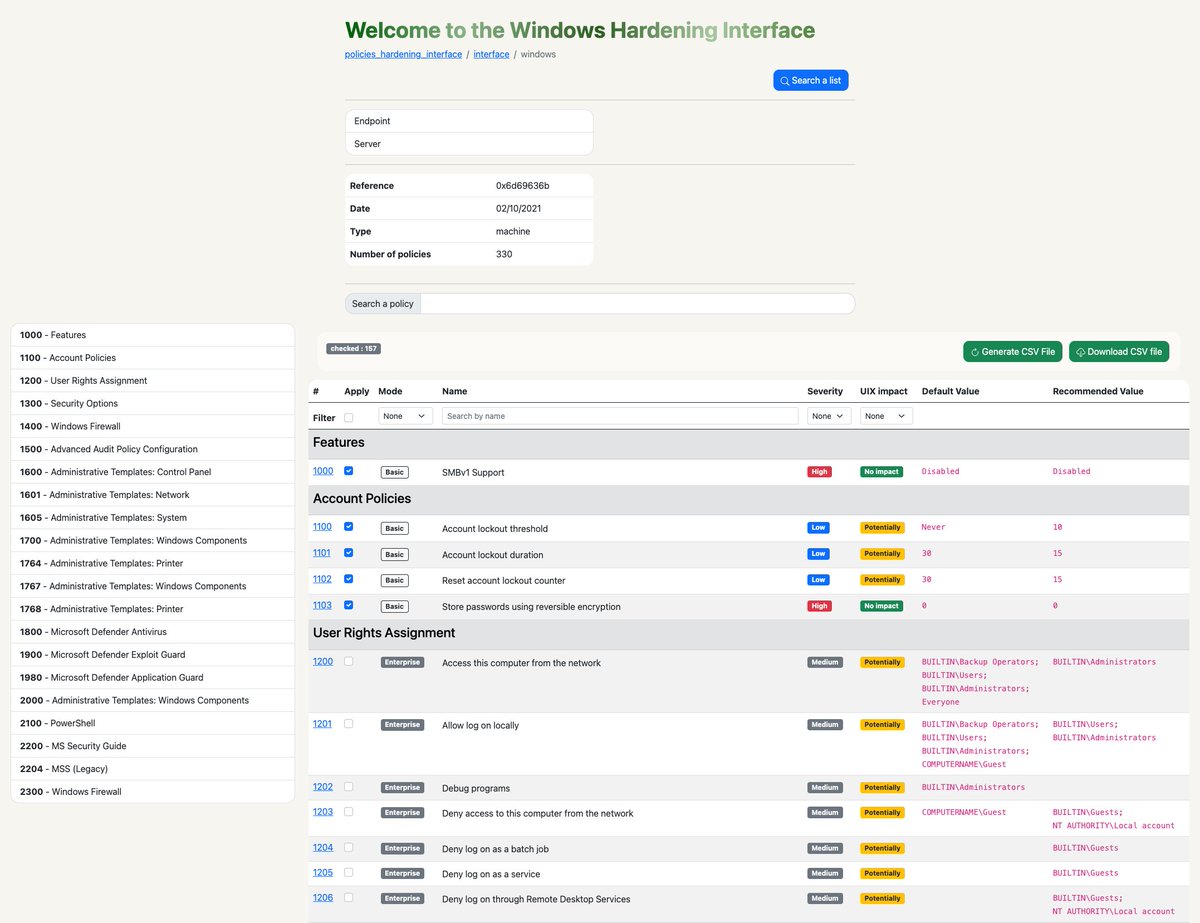The height and width of the screenshot is (923, 1200).
Task: Enable the 'Debug programs' policy checkbox
Action: coord(348,786)
